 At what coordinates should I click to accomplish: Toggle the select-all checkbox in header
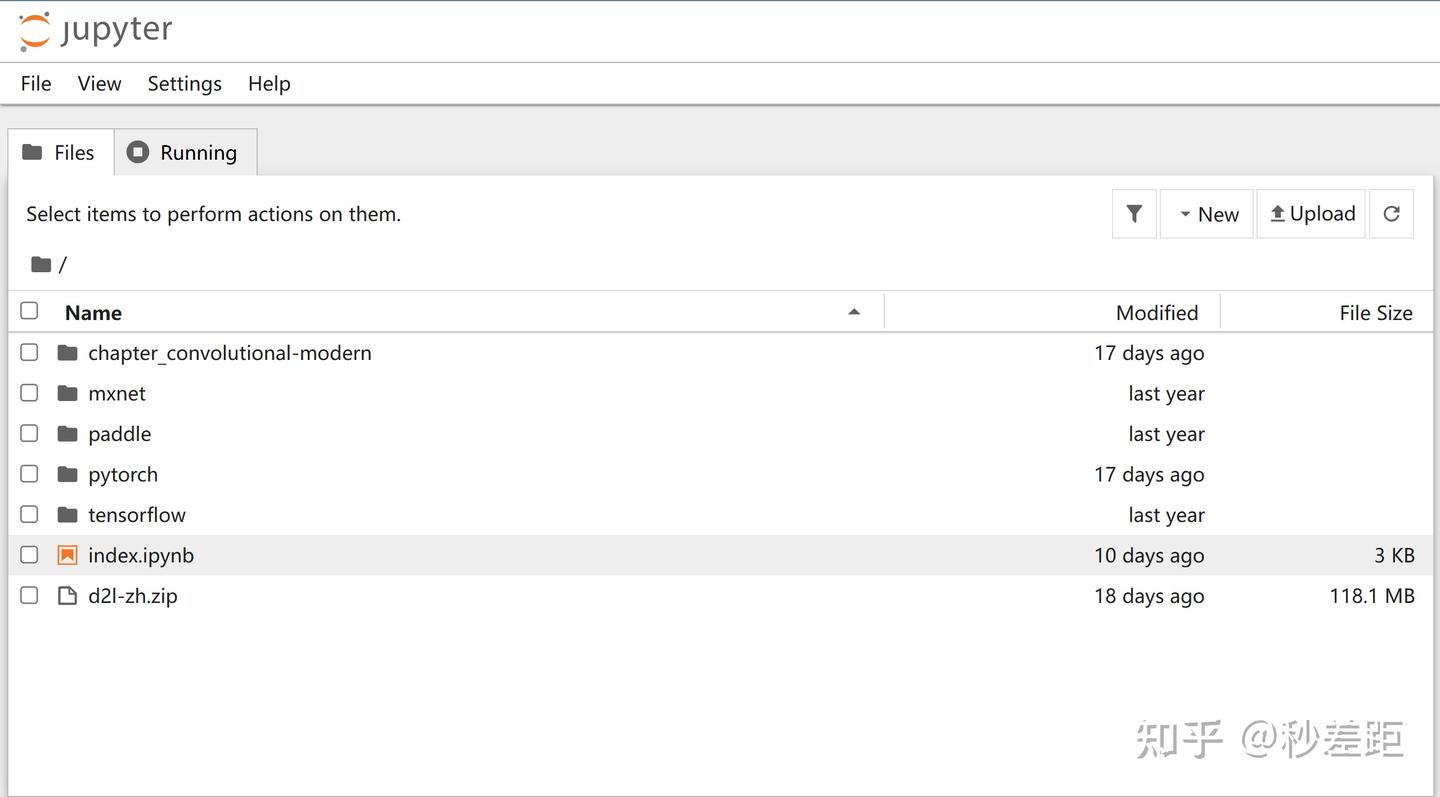pyautogui.click(x=30, y=311)
